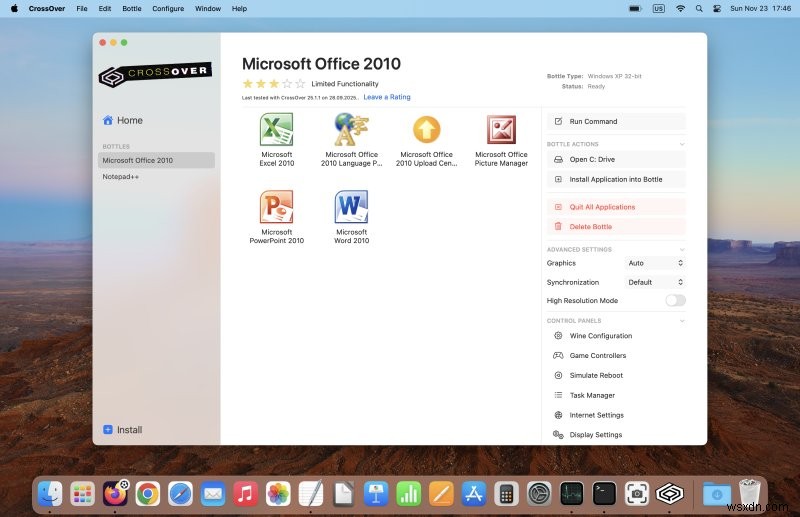Open Music app from the Dock

click(x=245, y=494)
